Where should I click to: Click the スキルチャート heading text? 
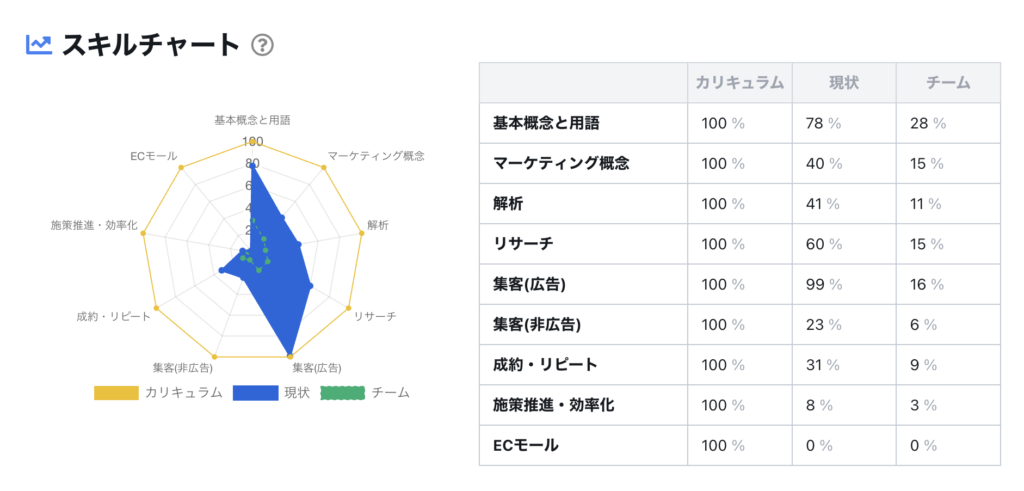point(151,45)
